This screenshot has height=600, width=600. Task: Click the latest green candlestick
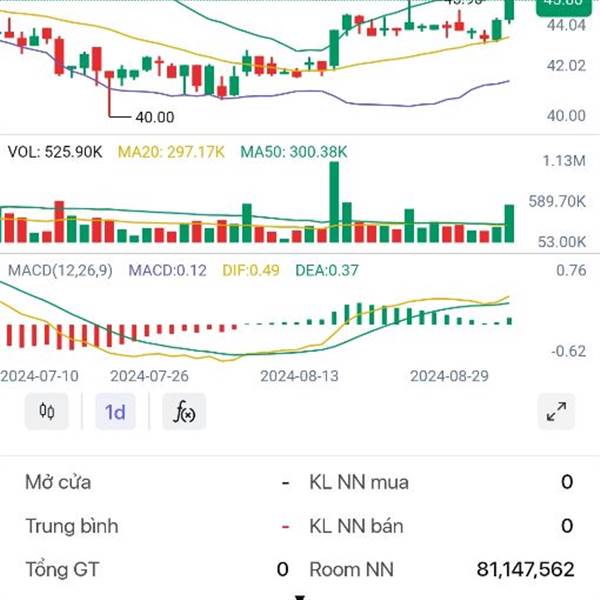(509, 10)
